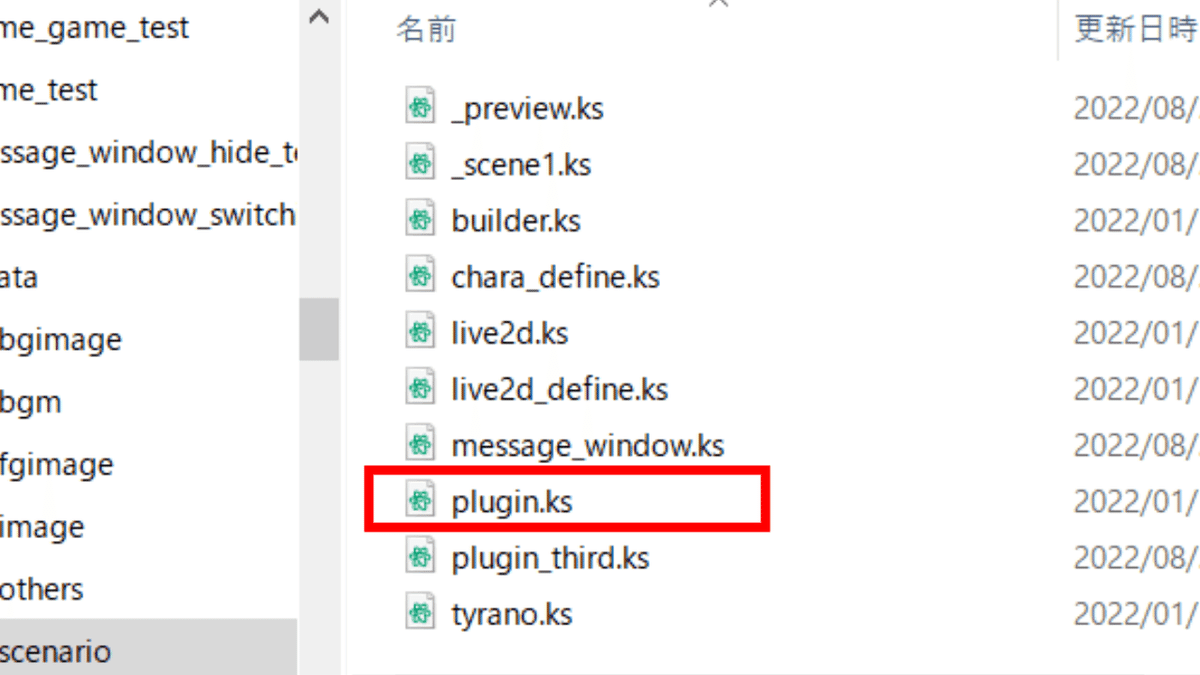Select the plugin.ks file name
Viewport: 1200px width, 675px height.
[x=512, y=501]
